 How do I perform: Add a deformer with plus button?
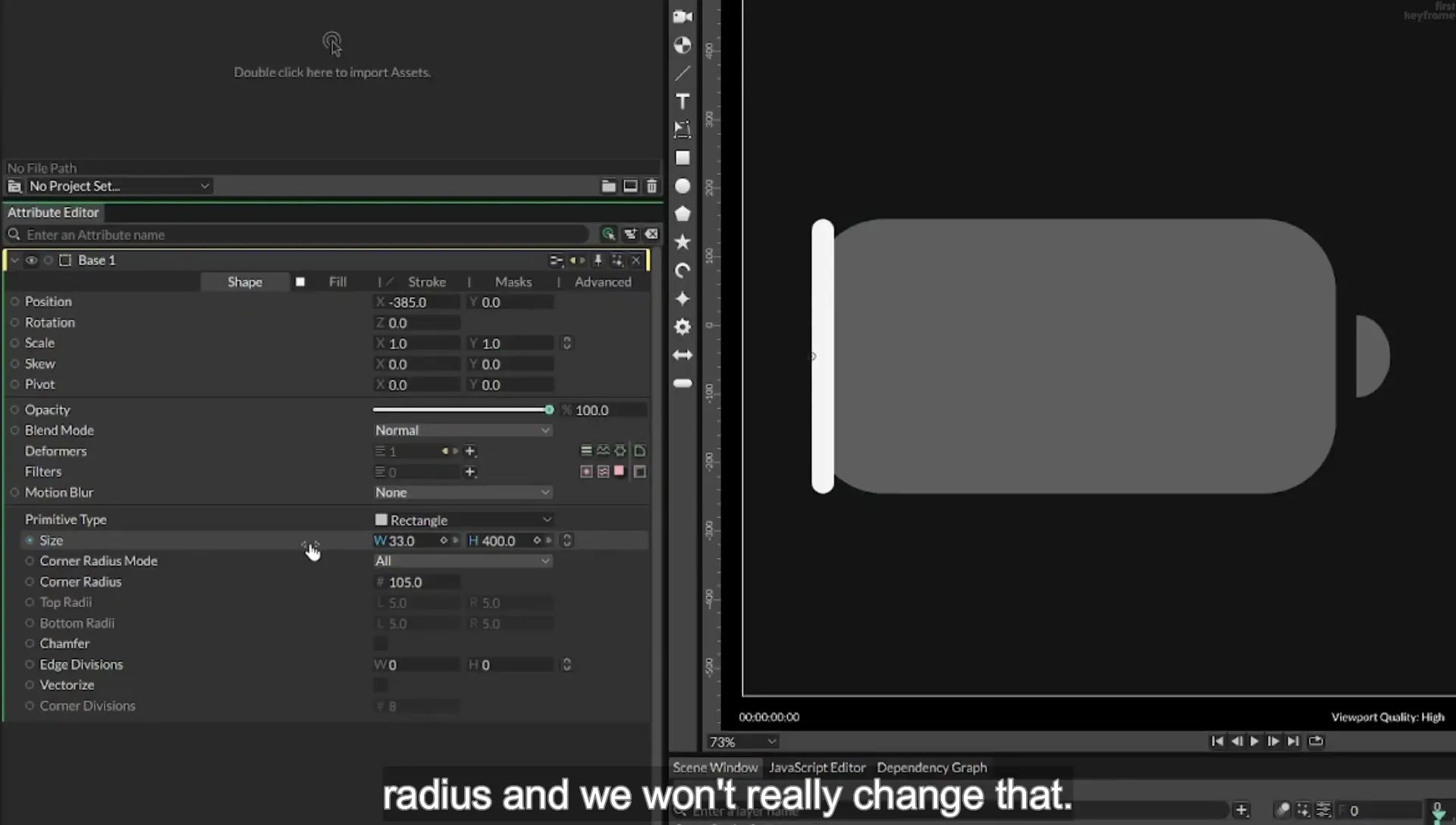tap(470, 451)
